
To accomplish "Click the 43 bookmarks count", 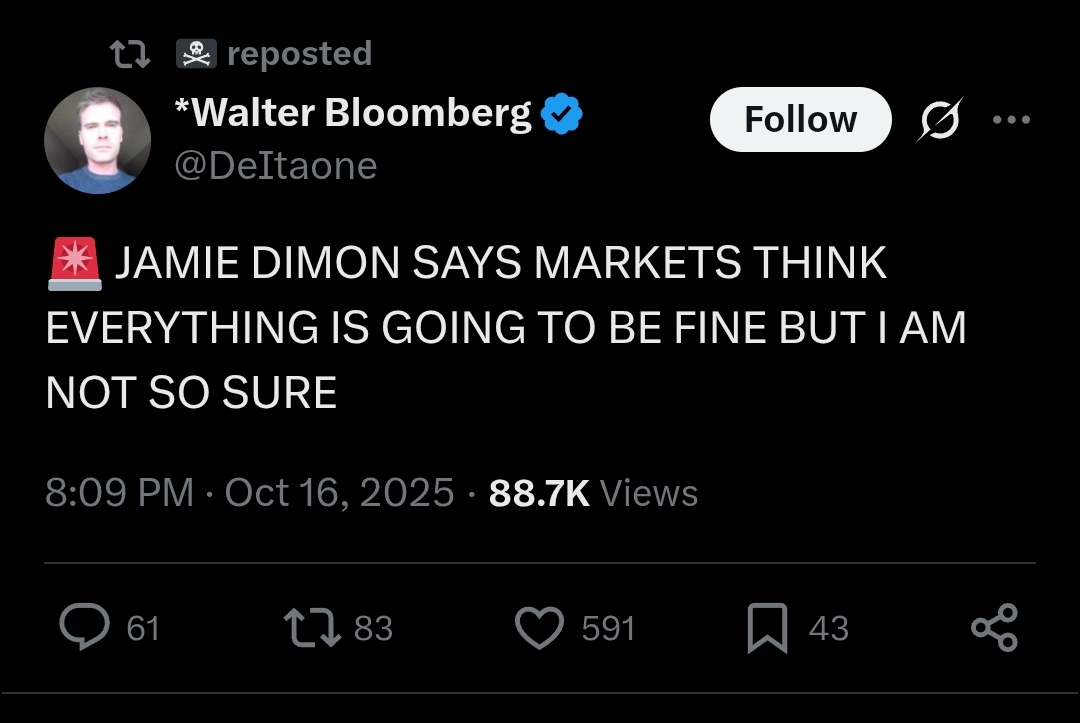I will click(x=829, y=629).
